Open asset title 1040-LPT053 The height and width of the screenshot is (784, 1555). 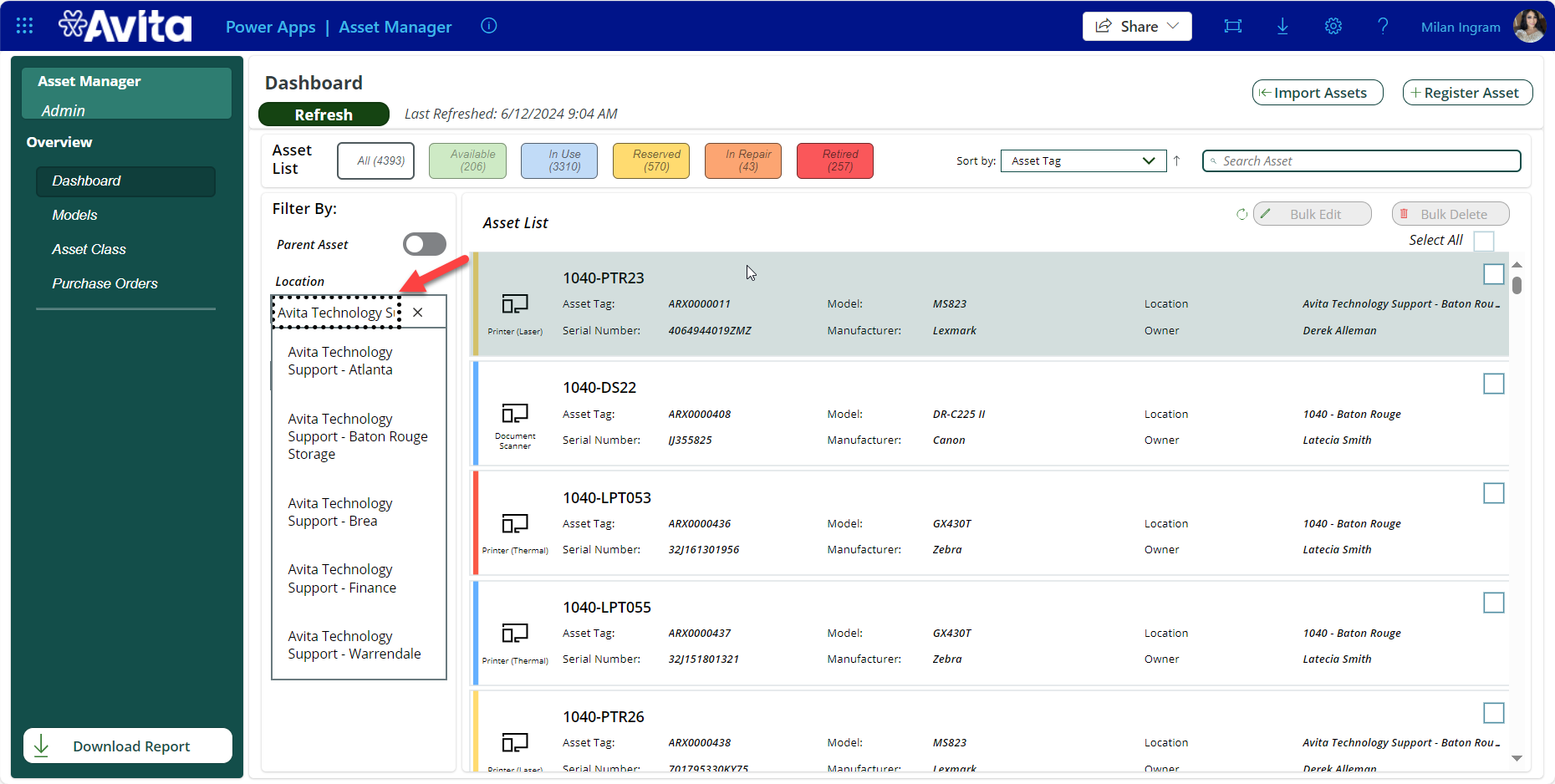pos(607,497)
